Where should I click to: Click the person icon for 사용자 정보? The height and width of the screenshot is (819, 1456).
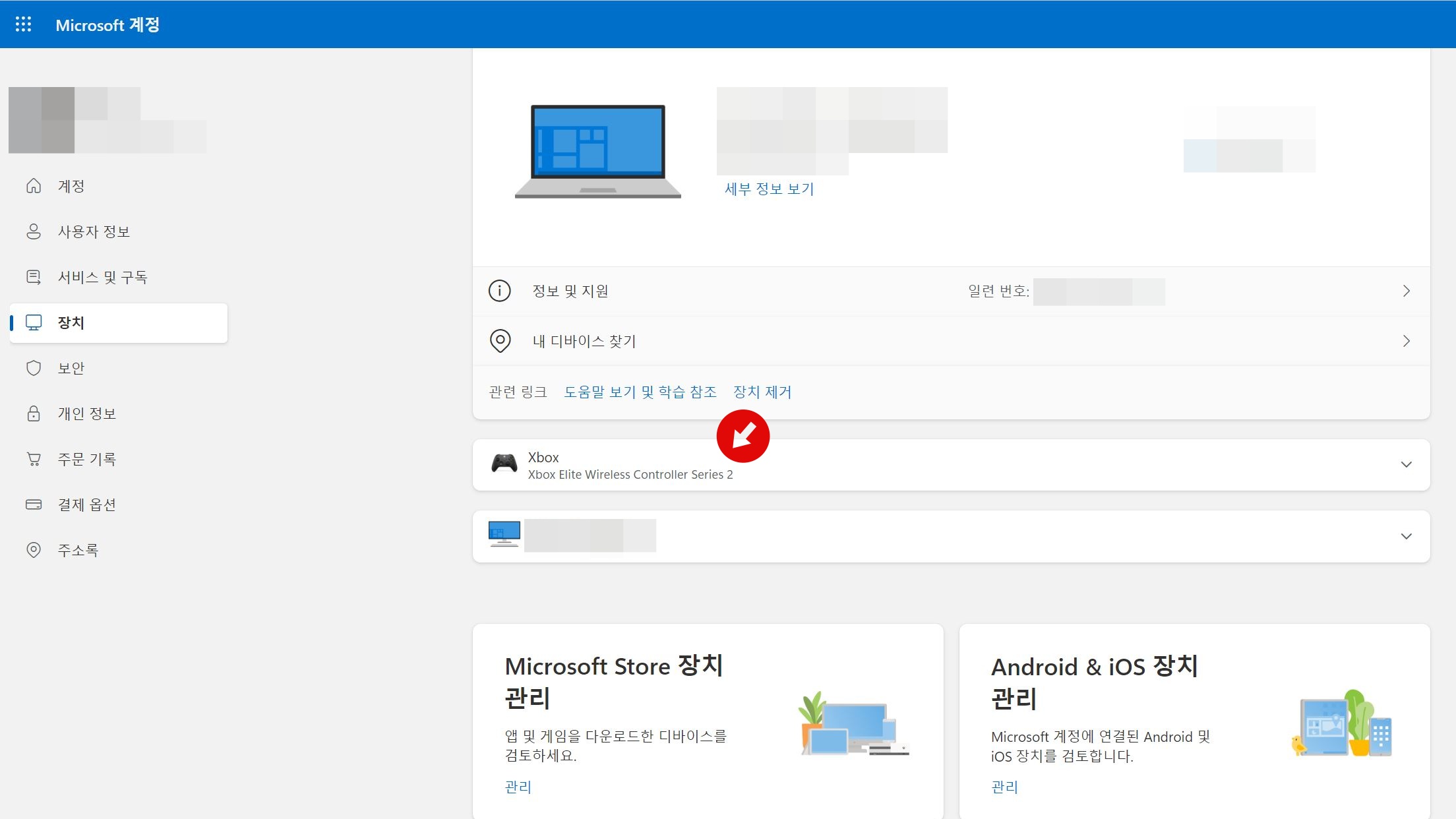[34, 231]
